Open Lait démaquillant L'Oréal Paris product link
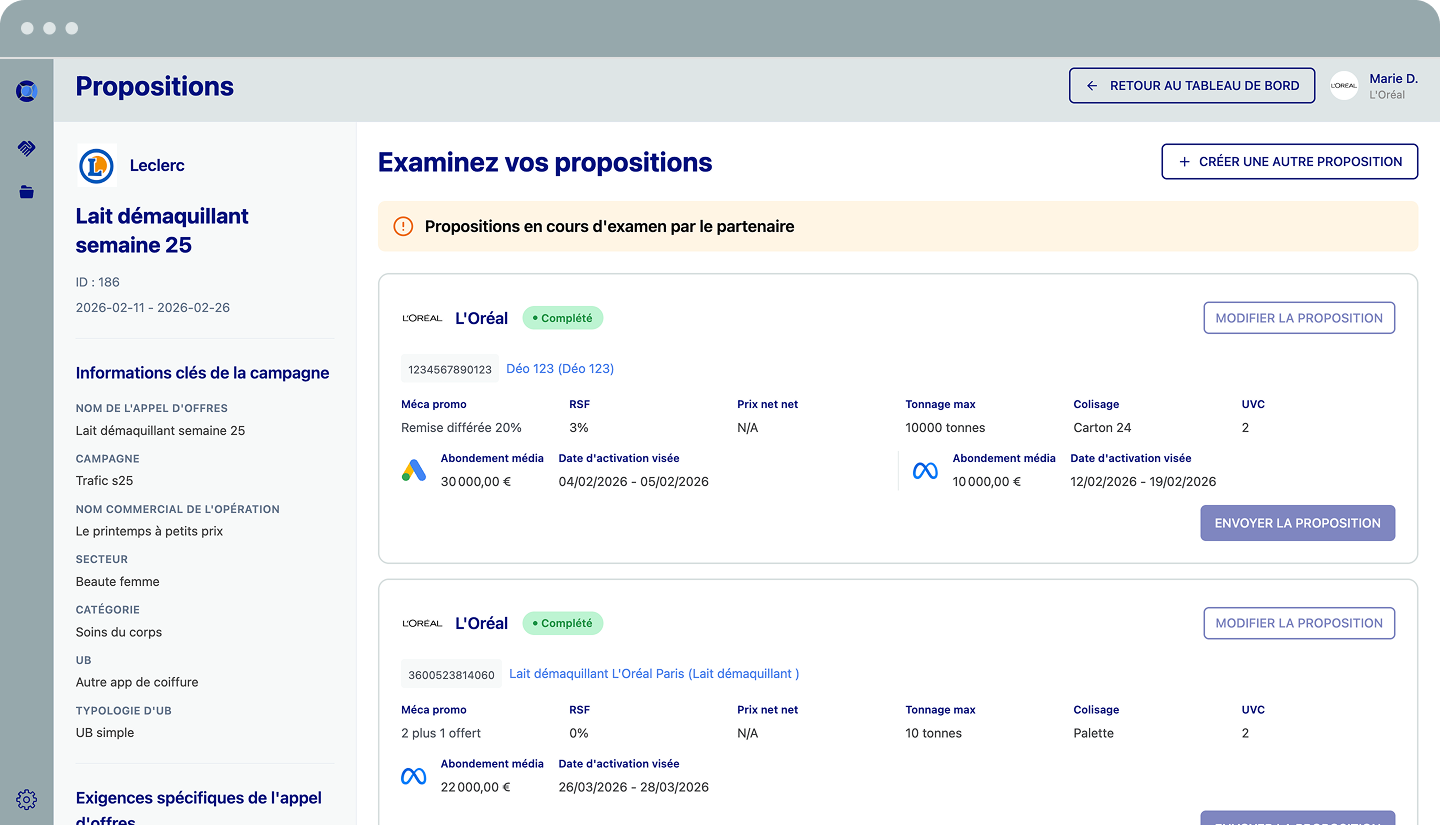Image resolution: width=1440 pixels, height=825 pixels. [654, 674]
